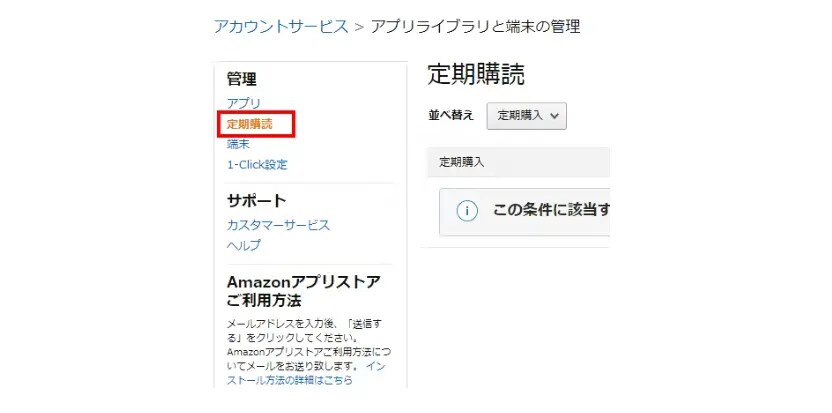The height and width of the screenshot is (413, 832).
Task: Click the 並べ替え label
Action: click(450, 115)
